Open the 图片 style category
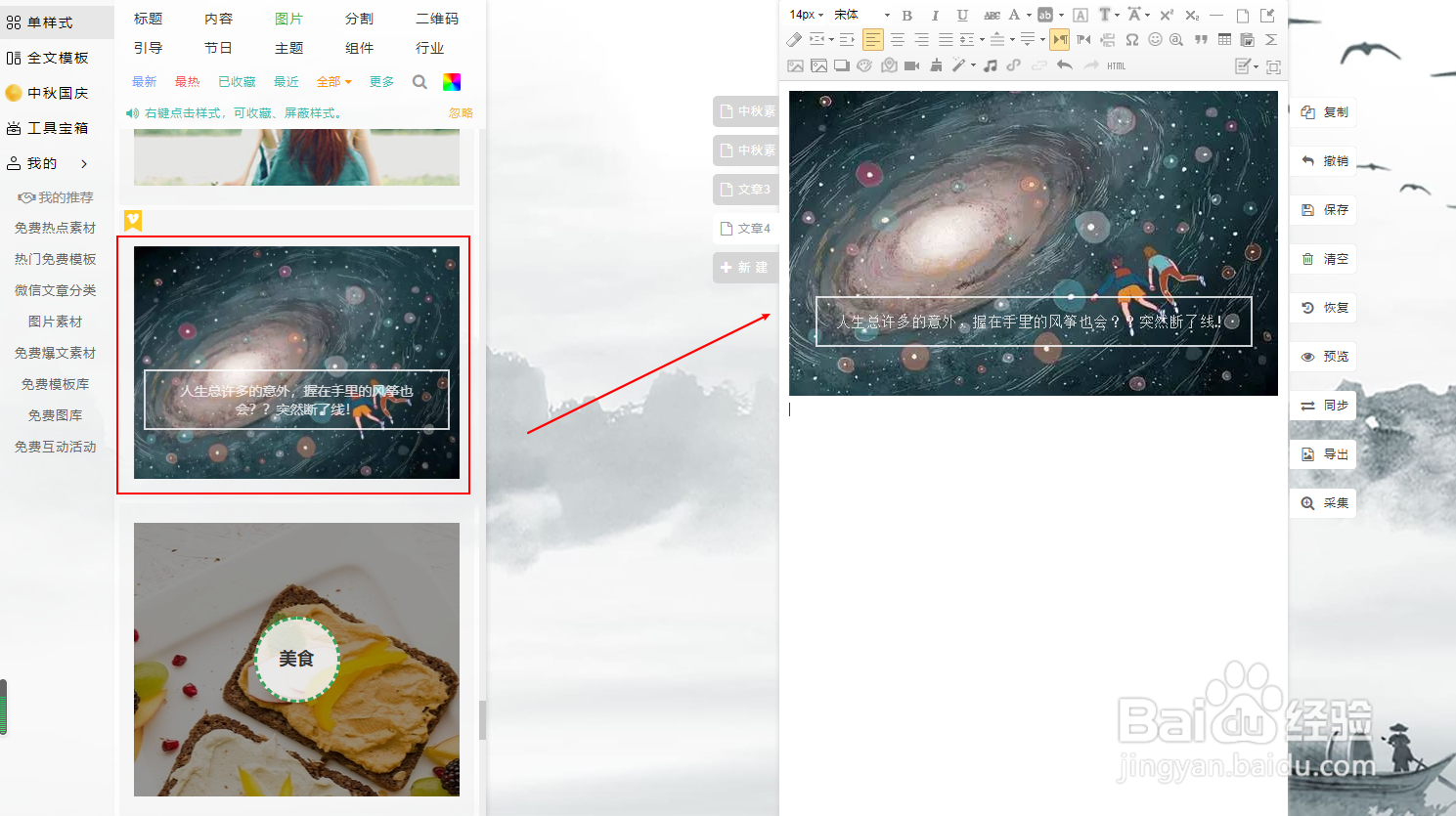The width and height of the screenshot is (1456, 816). pos(289,19)
